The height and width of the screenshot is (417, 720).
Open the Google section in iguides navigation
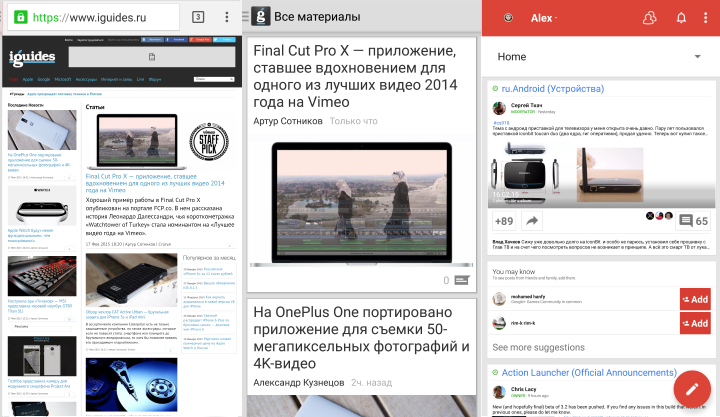(44, 79)
